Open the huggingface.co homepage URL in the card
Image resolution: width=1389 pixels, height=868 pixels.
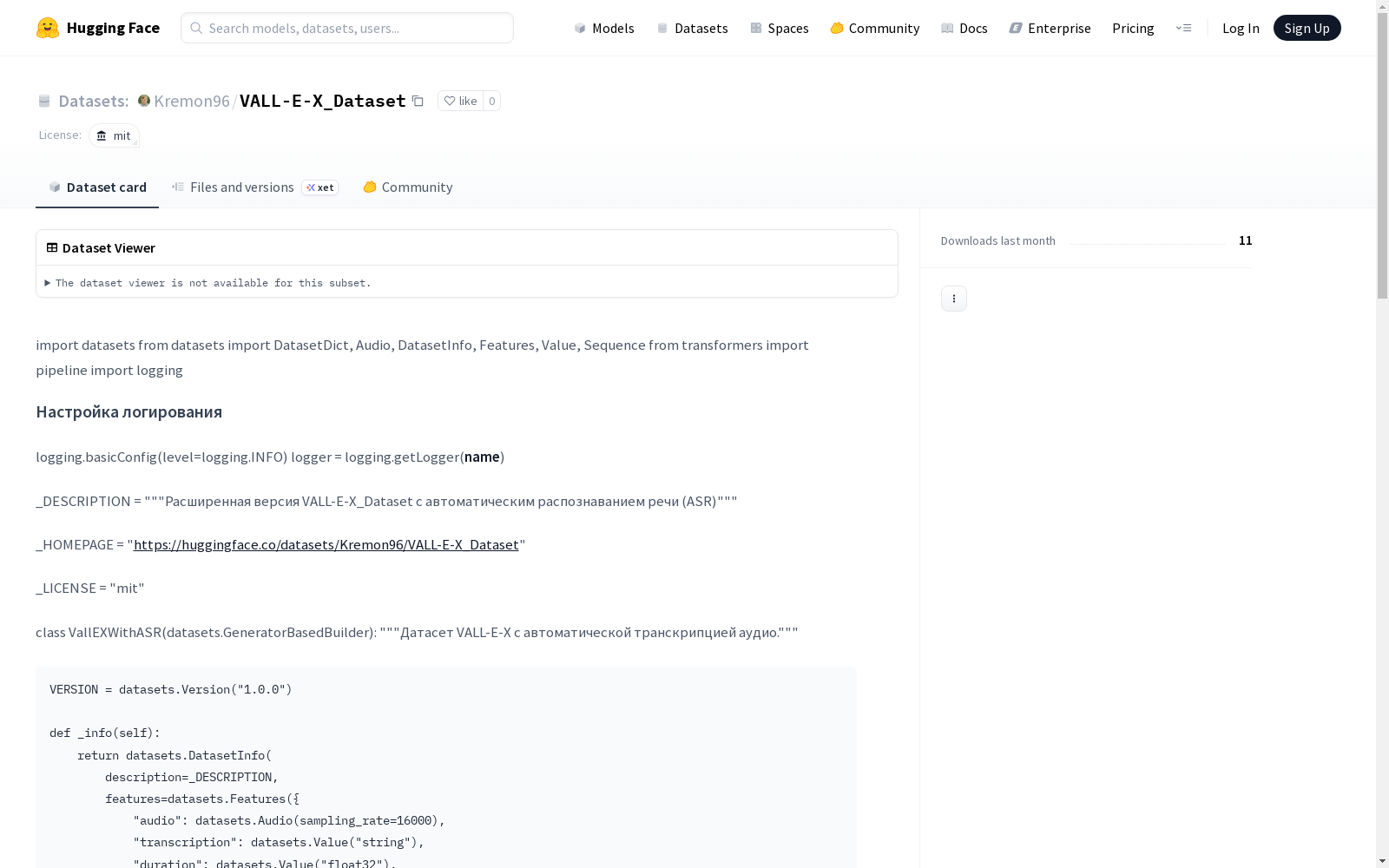[326, 544]
